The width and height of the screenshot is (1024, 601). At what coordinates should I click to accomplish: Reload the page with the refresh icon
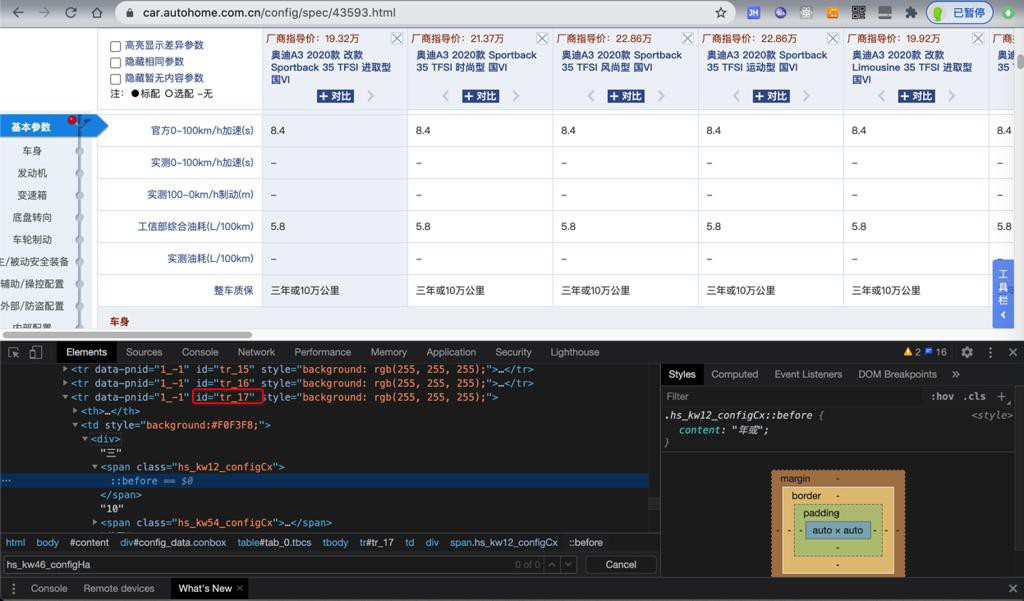pos(71,12)
